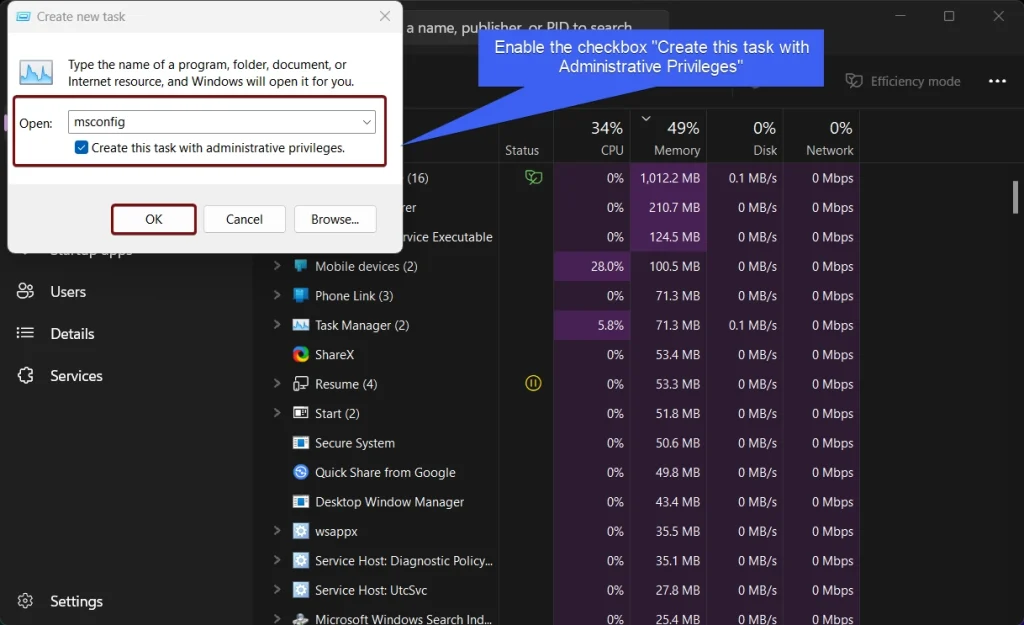This screenshot has height=625, width=1024.
Task: Toggle Create this task with administrative privileges checkbox
Action: (x=81, y=148)
